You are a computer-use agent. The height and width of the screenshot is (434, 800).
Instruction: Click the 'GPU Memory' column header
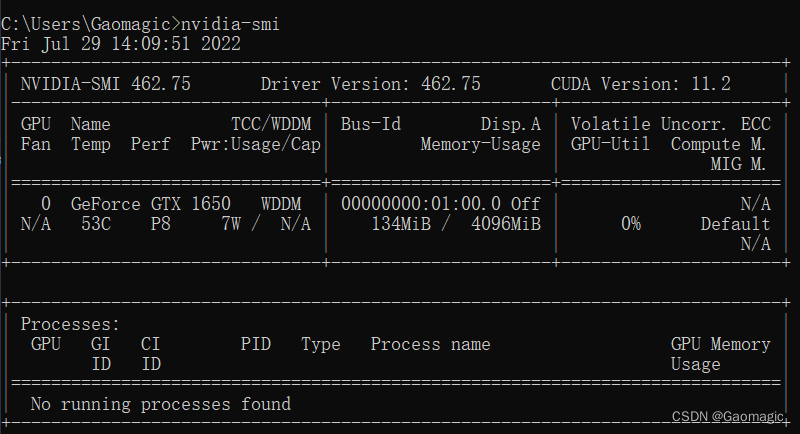720,344
